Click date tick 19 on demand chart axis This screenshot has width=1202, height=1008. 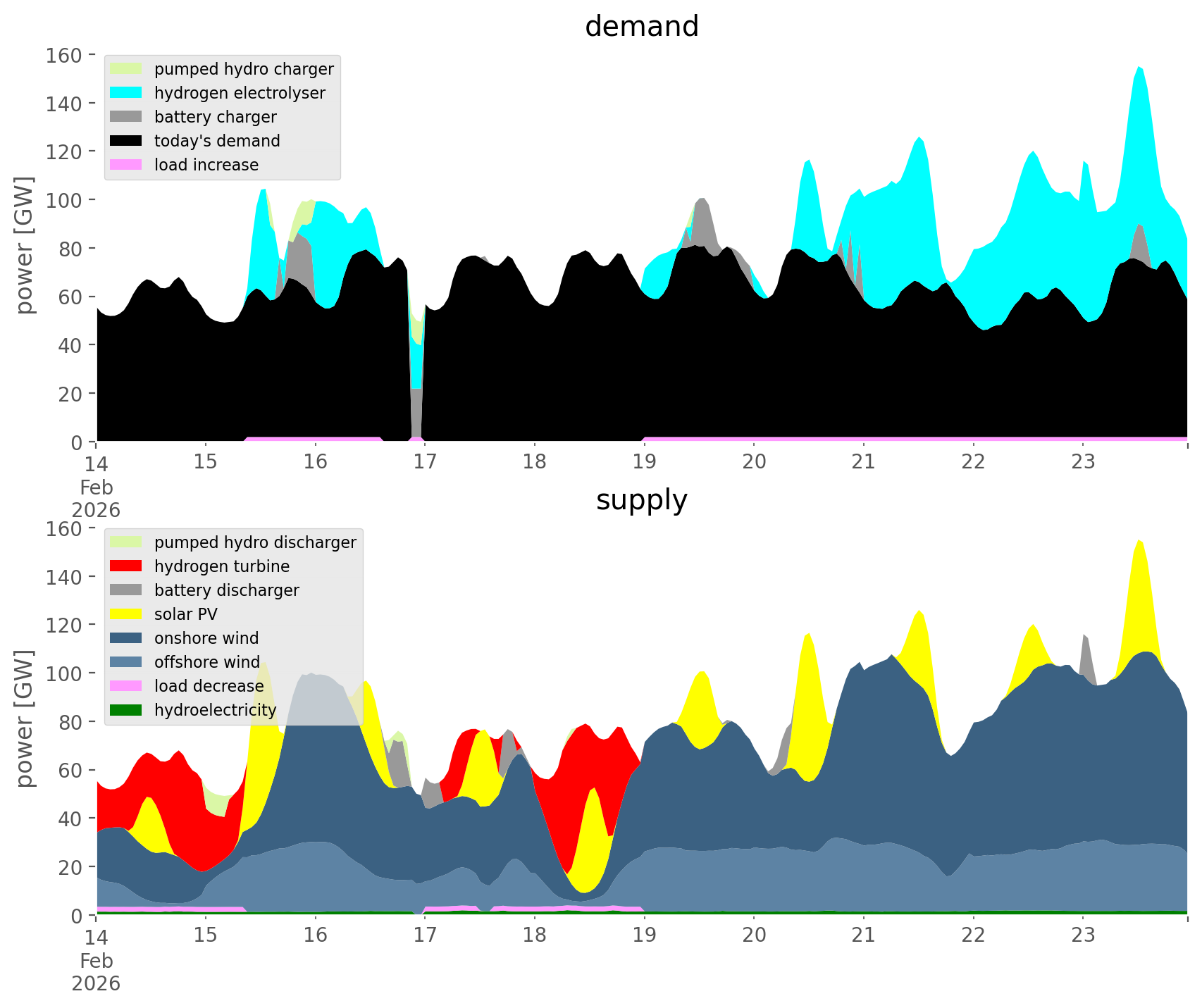click(x=644, y=462)
